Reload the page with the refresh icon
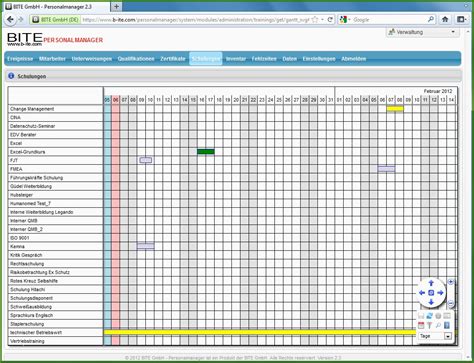 (x=330, y=20)
